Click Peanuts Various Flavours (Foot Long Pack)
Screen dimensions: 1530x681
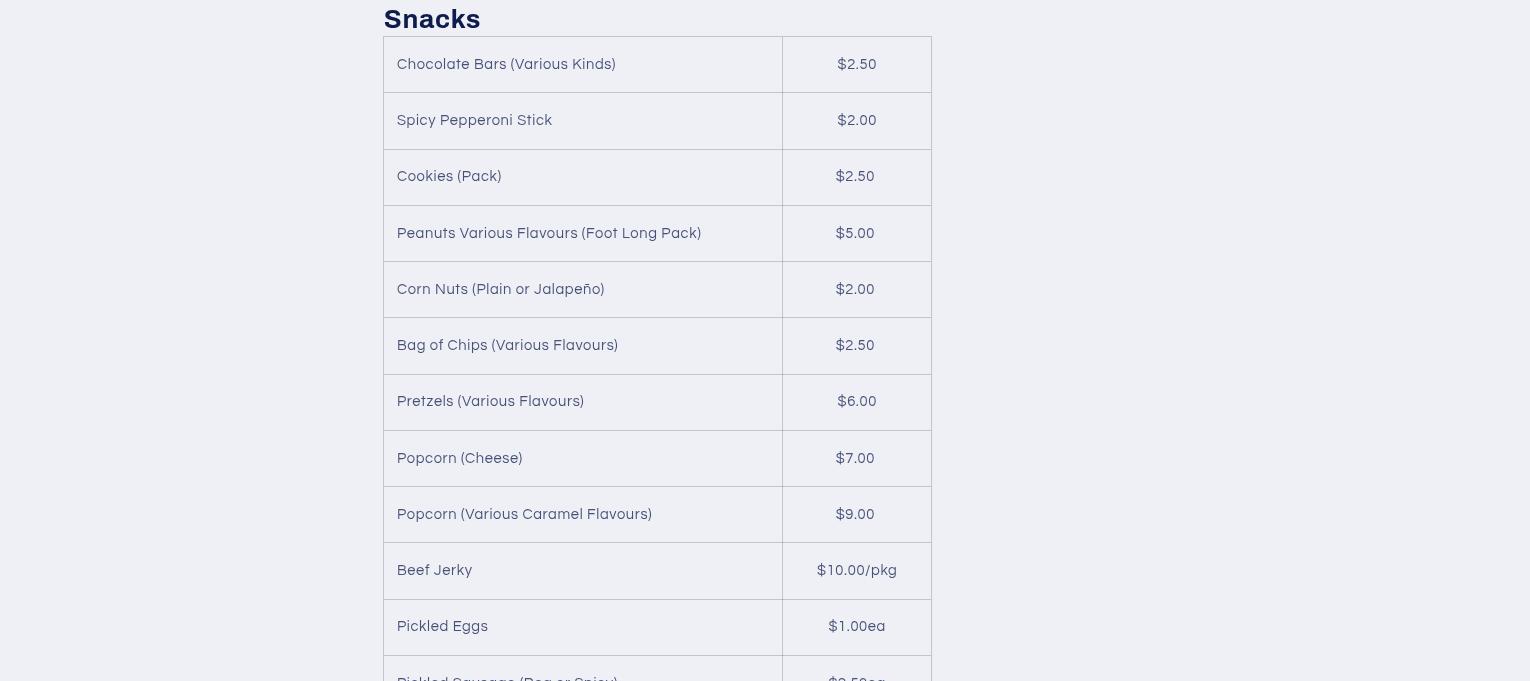point(549,233)
